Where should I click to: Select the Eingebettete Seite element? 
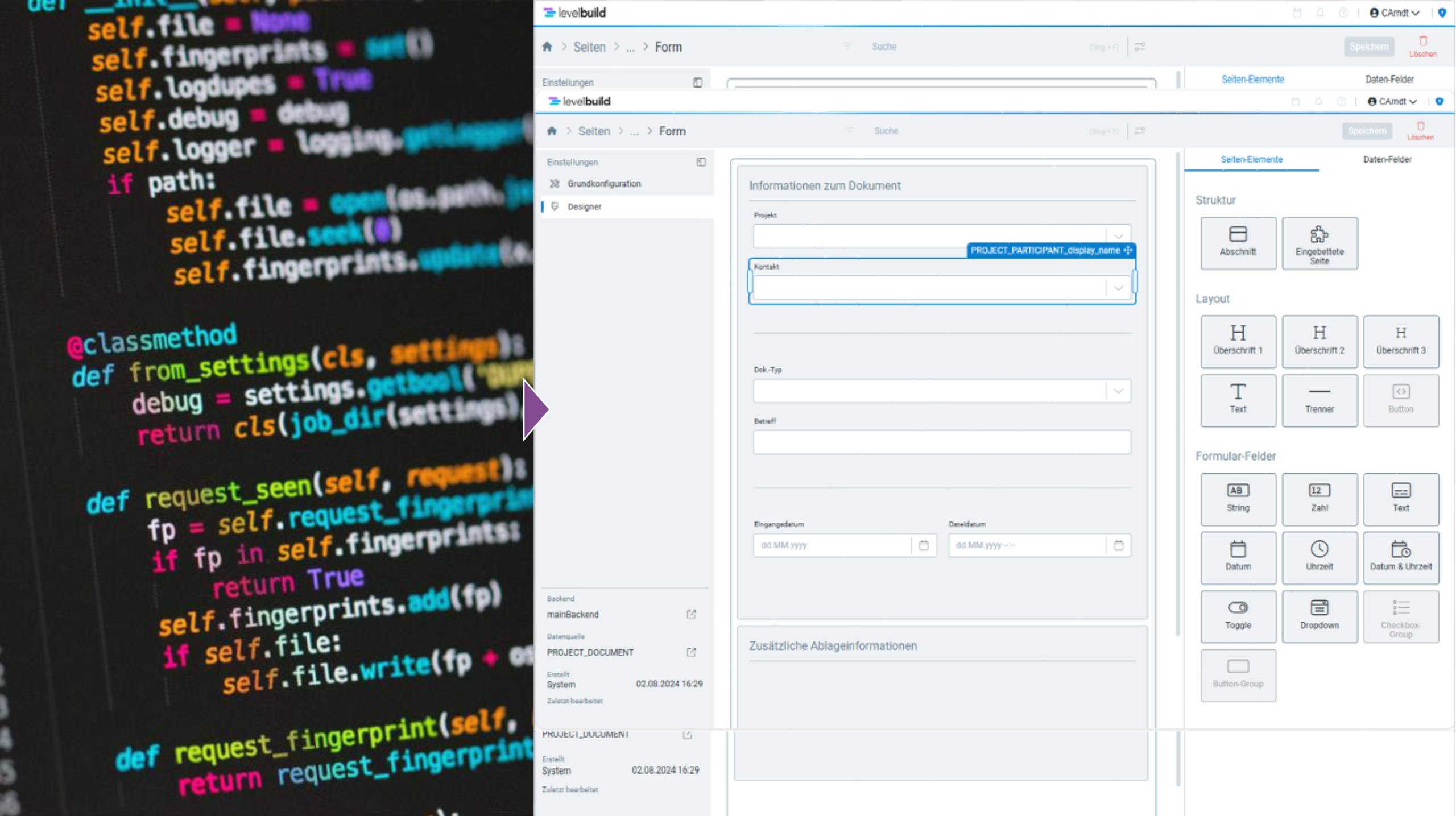pyautogui.click(x=1319, y=243)
